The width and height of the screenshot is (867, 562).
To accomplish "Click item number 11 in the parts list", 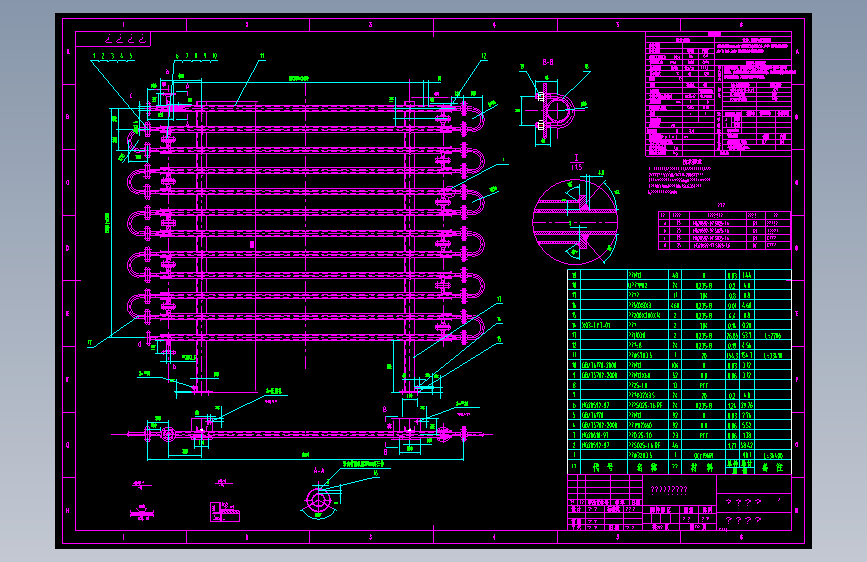I will pyautogui.click(x=574, y=355).
